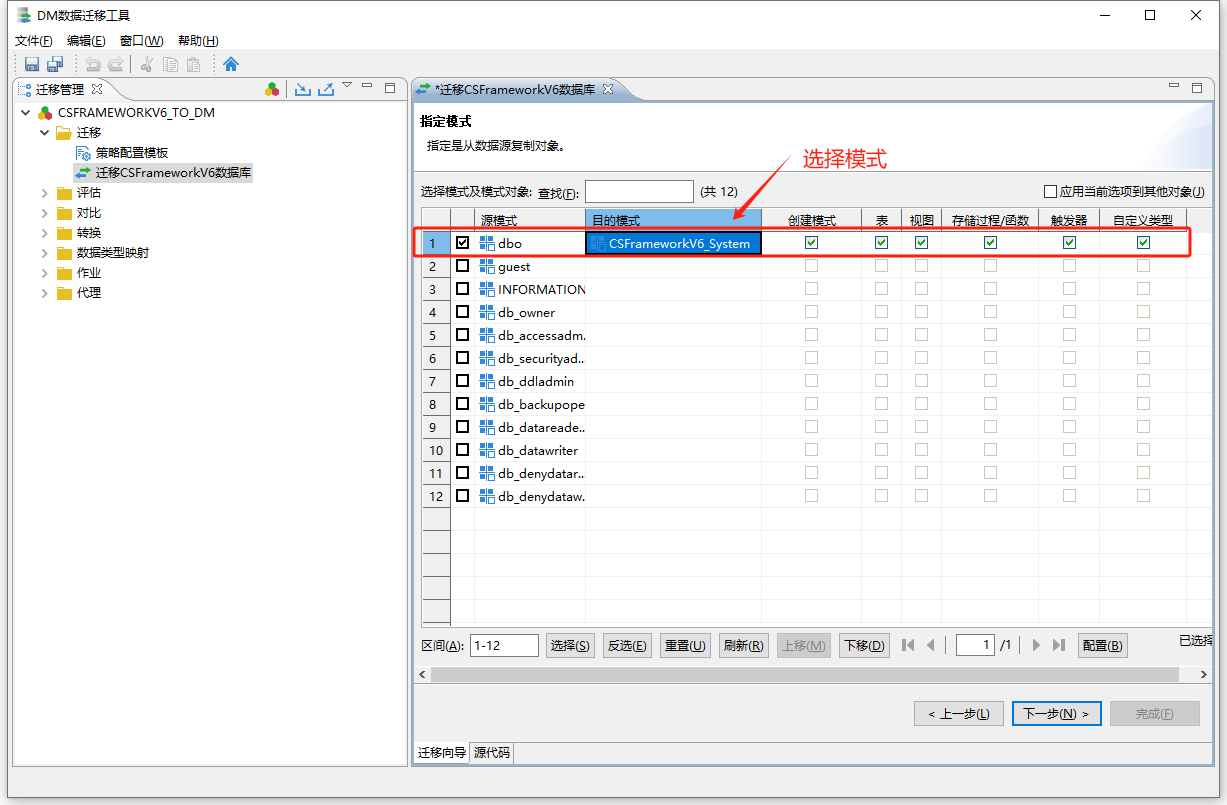This screenshot has width=1227, height=805.
Task: Open the blue Home icon
Action: tap(231, 65)
